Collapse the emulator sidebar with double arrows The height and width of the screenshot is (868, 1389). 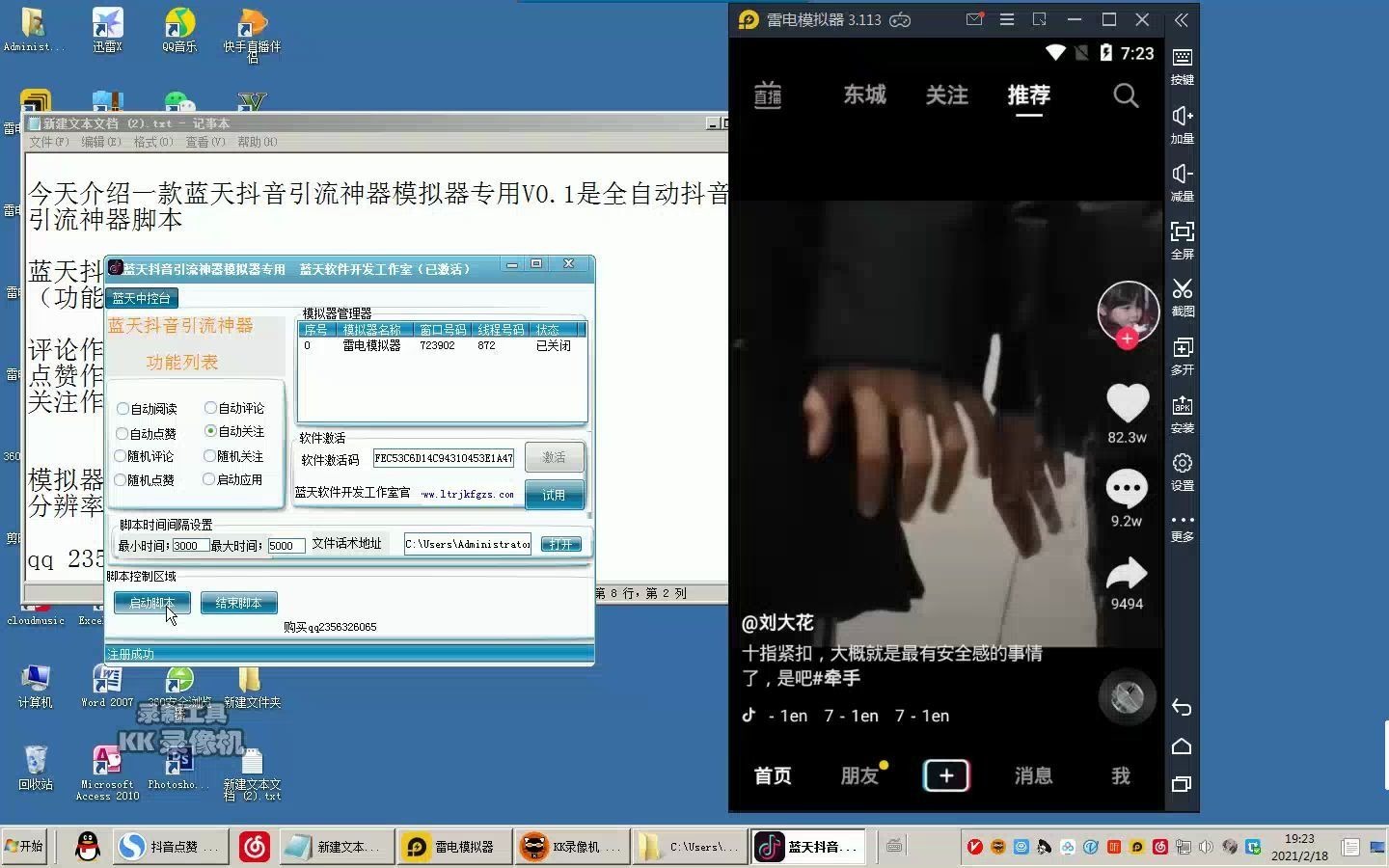coord(1182,19)
